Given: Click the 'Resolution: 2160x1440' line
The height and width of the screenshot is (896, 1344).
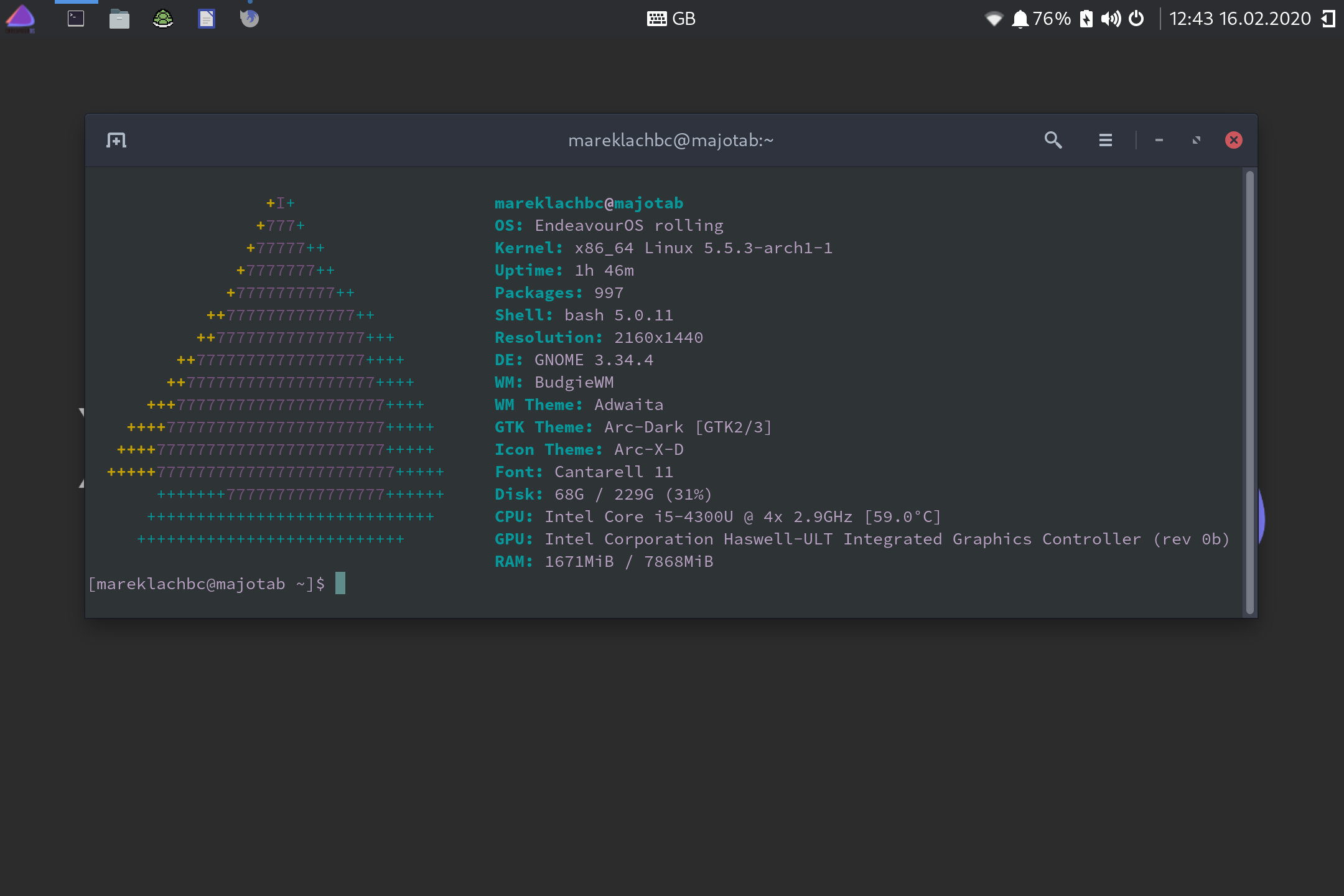Looking at the screenshot, I should 599,337.
